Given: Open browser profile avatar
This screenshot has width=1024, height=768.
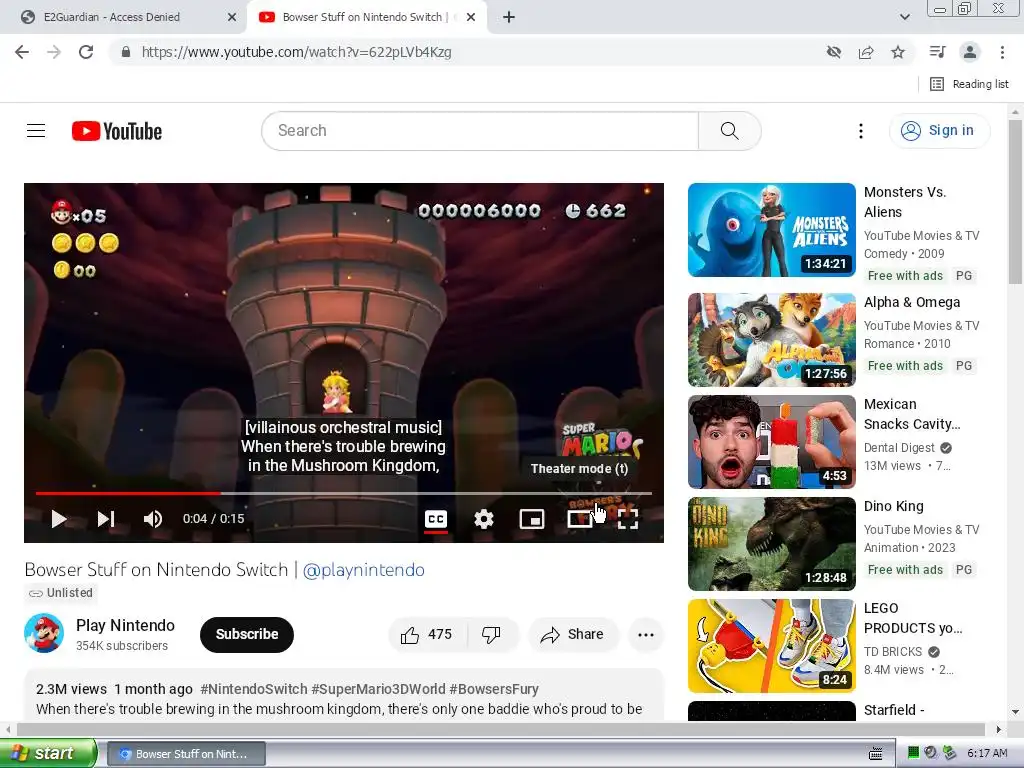Looking at the screenshot, I should click(970, 52).
